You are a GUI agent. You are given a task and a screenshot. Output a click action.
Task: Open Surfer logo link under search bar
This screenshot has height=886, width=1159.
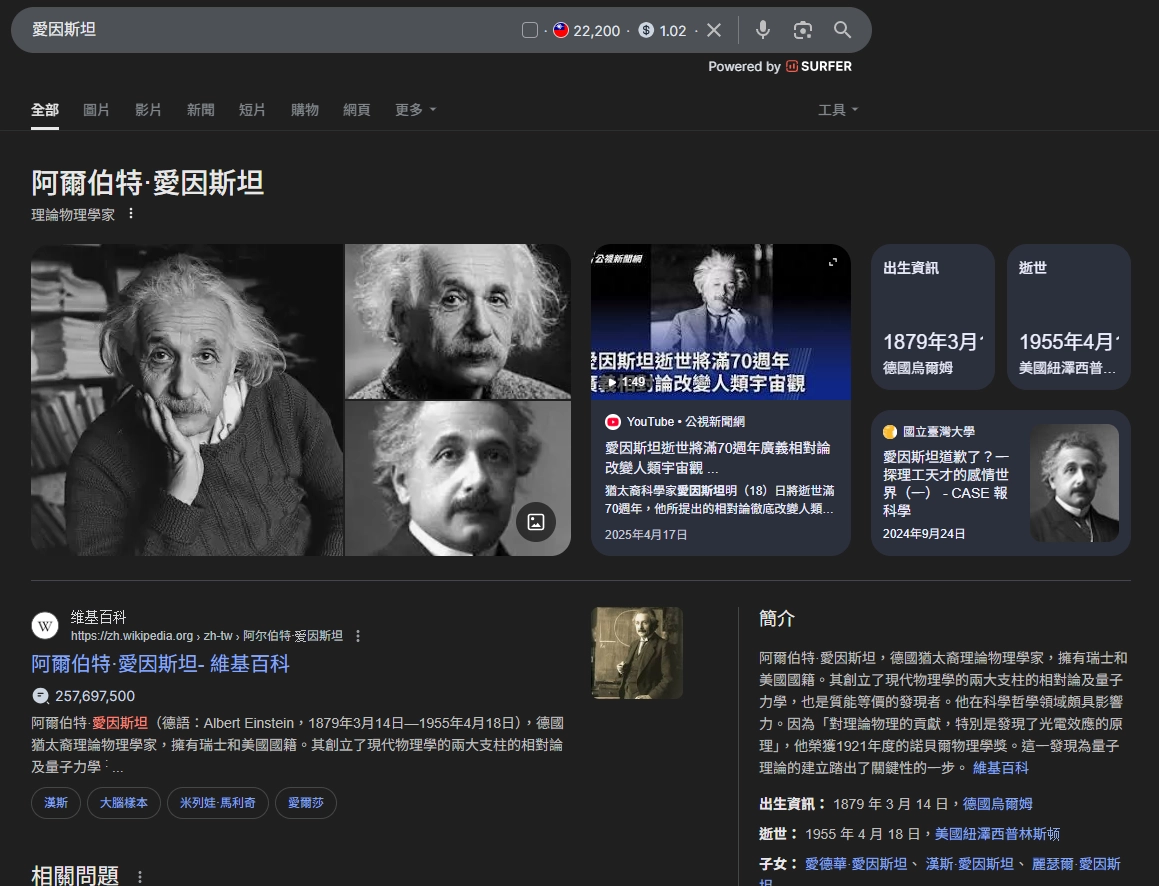pos(819,67)
